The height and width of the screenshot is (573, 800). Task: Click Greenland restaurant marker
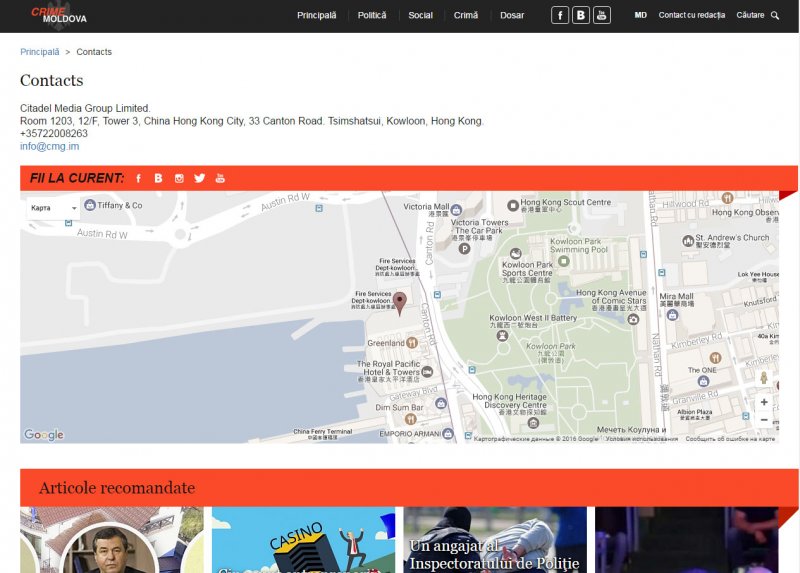click(412, 343)
